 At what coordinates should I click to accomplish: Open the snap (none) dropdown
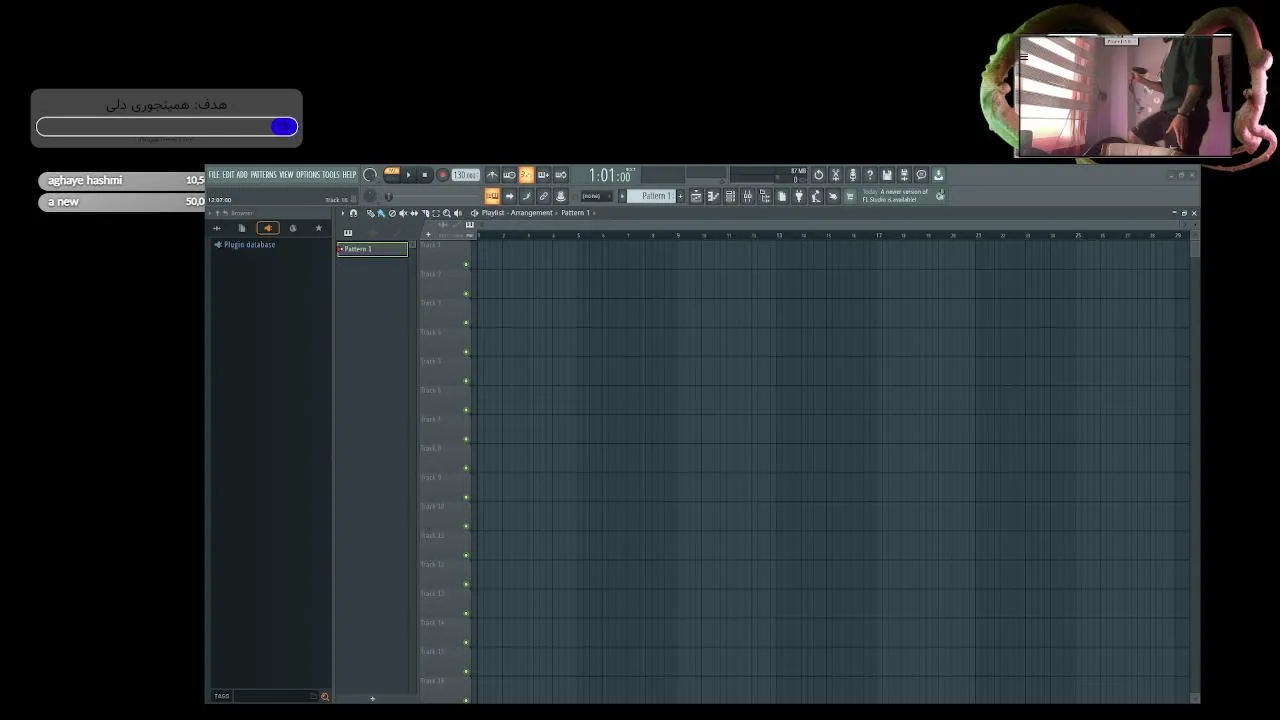click(596, 196)
